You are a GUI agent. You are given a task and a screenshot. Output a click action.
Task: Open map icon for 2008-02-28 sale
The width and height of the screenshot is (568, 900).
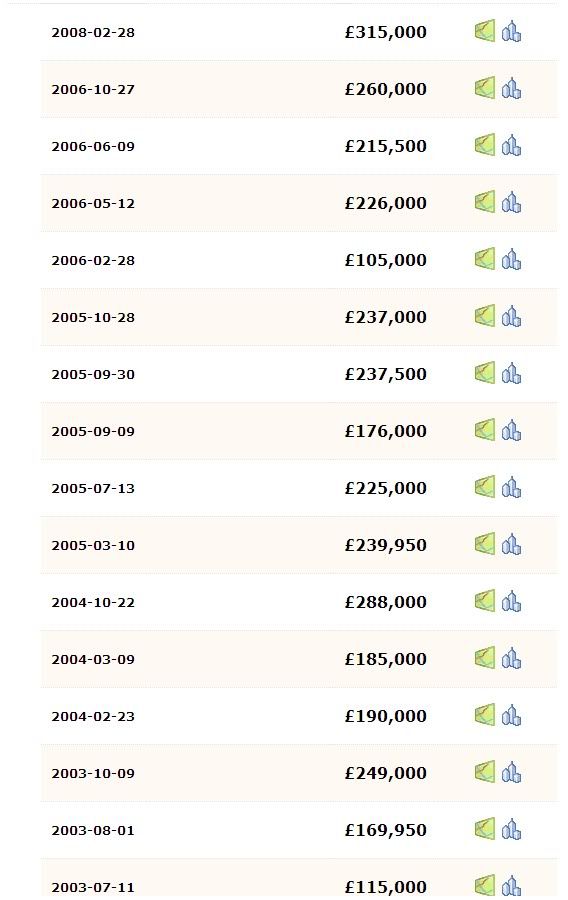(x=485, y=31)
